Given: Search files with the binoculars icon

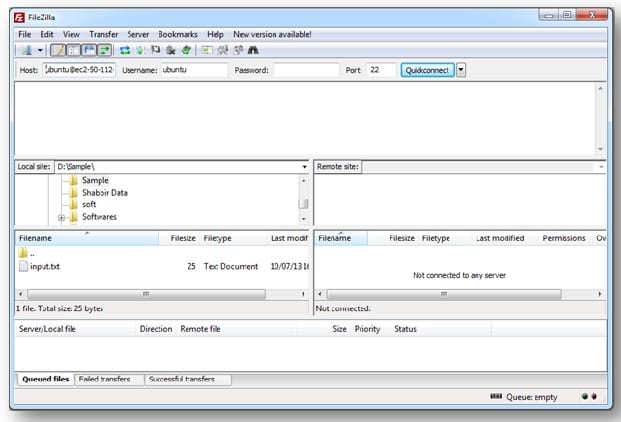Looking at the screenshot, I should tap(253, 50).
